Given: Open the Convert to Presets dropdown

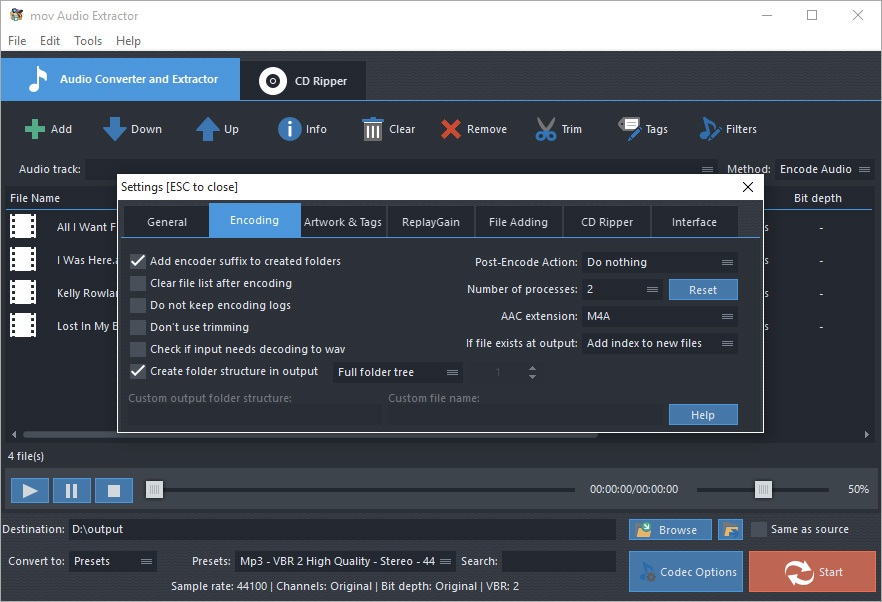Looking at the screenshot, I should (112, 561).
